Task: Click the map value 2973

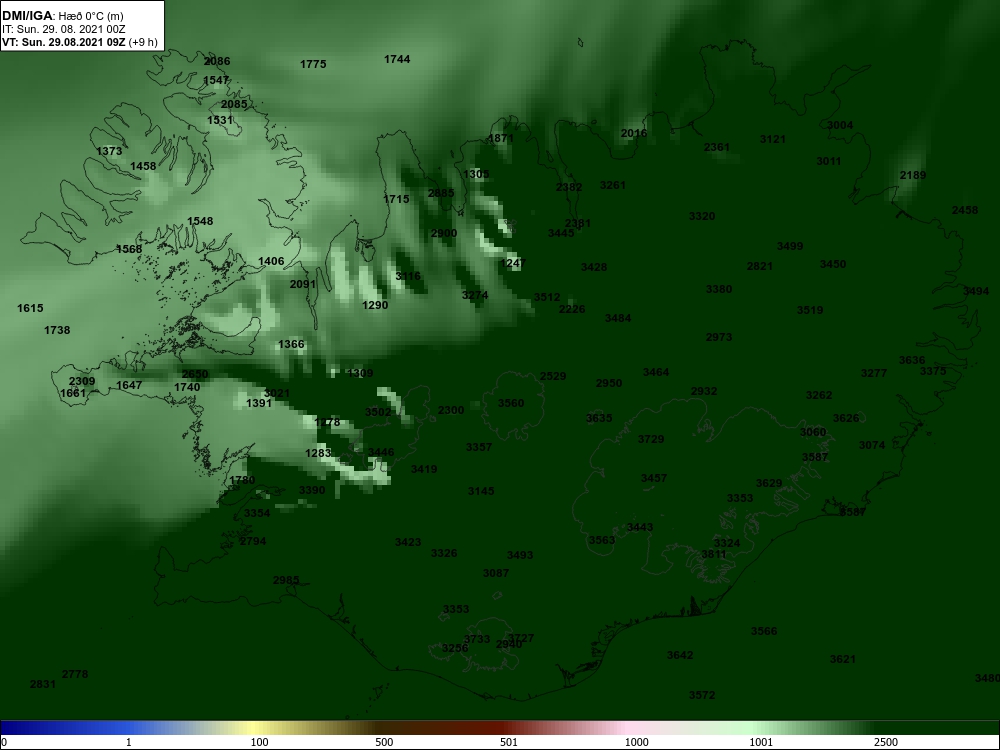Action: pyautogui.click(x=719, y=337)
